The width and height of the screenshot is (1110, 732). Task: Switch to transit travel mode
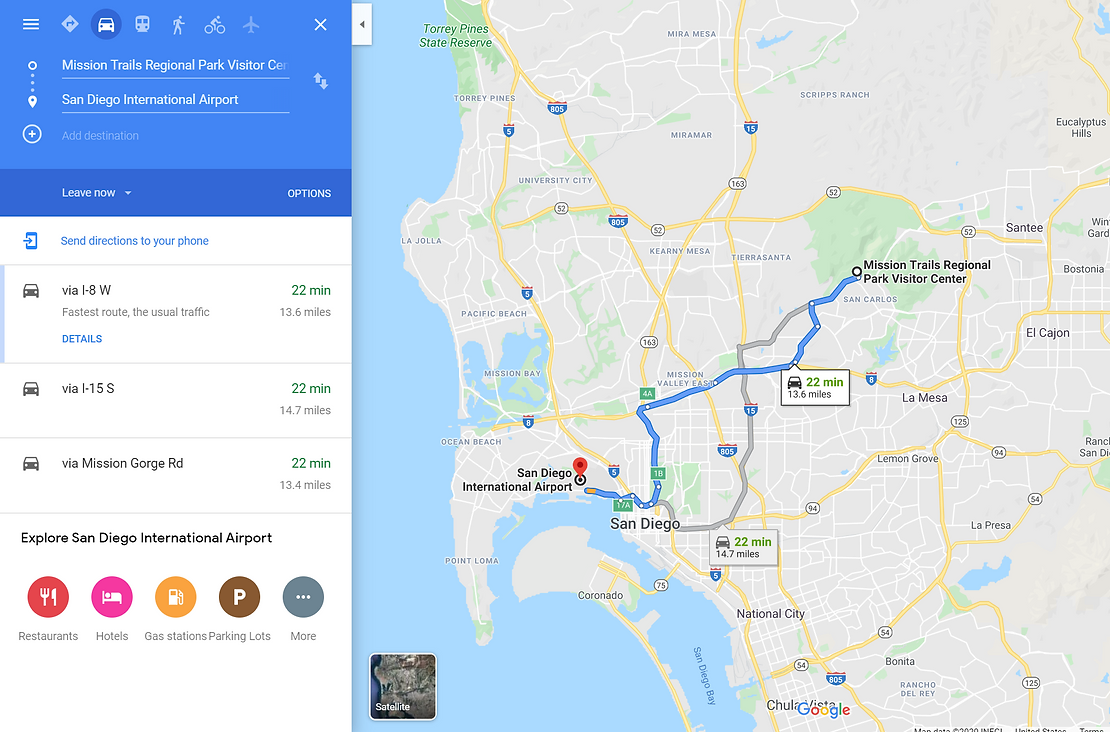coord(142,24)
